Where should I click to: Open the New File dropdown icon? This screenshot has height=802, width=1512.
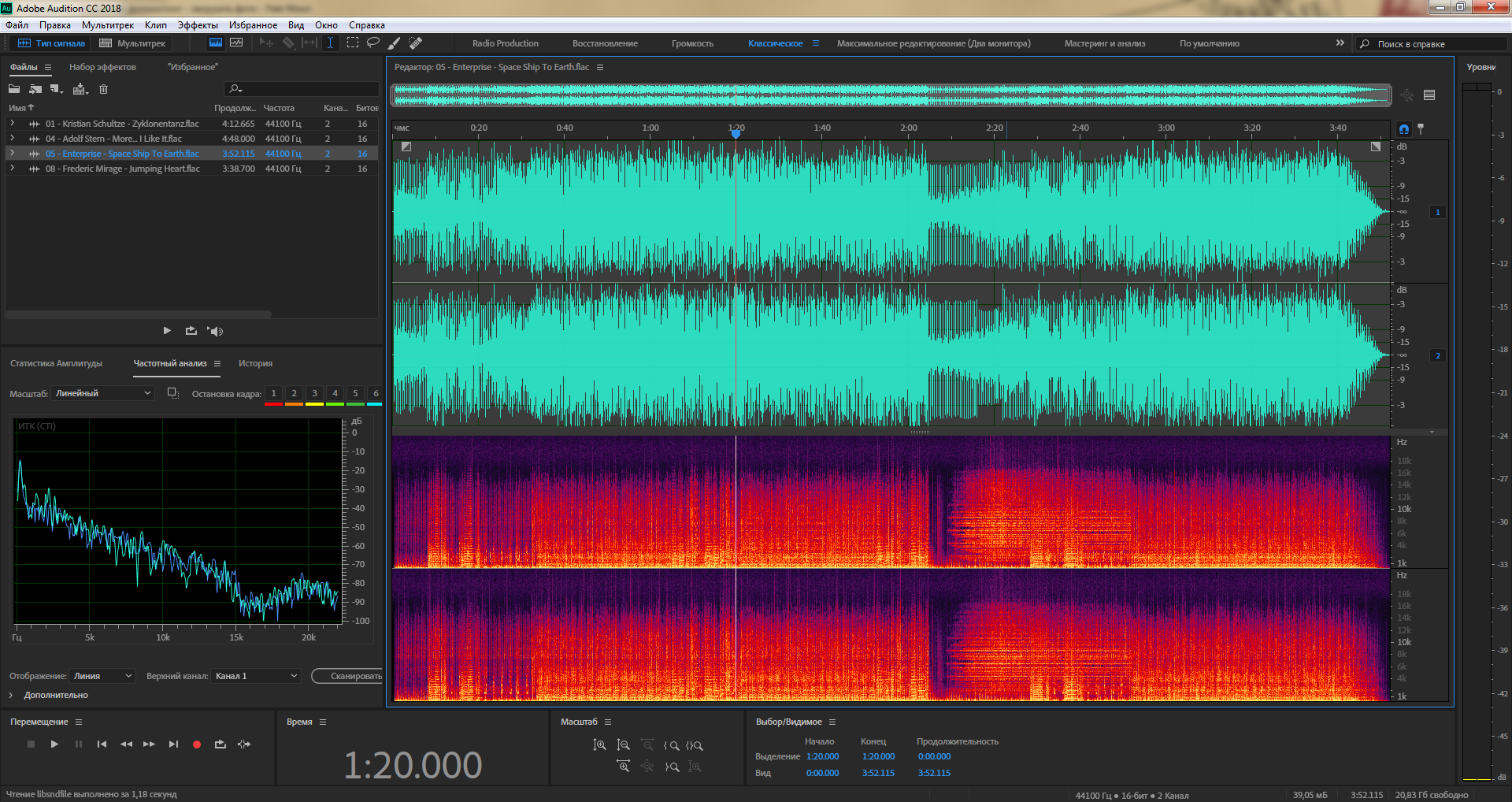click(x=56, y=89)
